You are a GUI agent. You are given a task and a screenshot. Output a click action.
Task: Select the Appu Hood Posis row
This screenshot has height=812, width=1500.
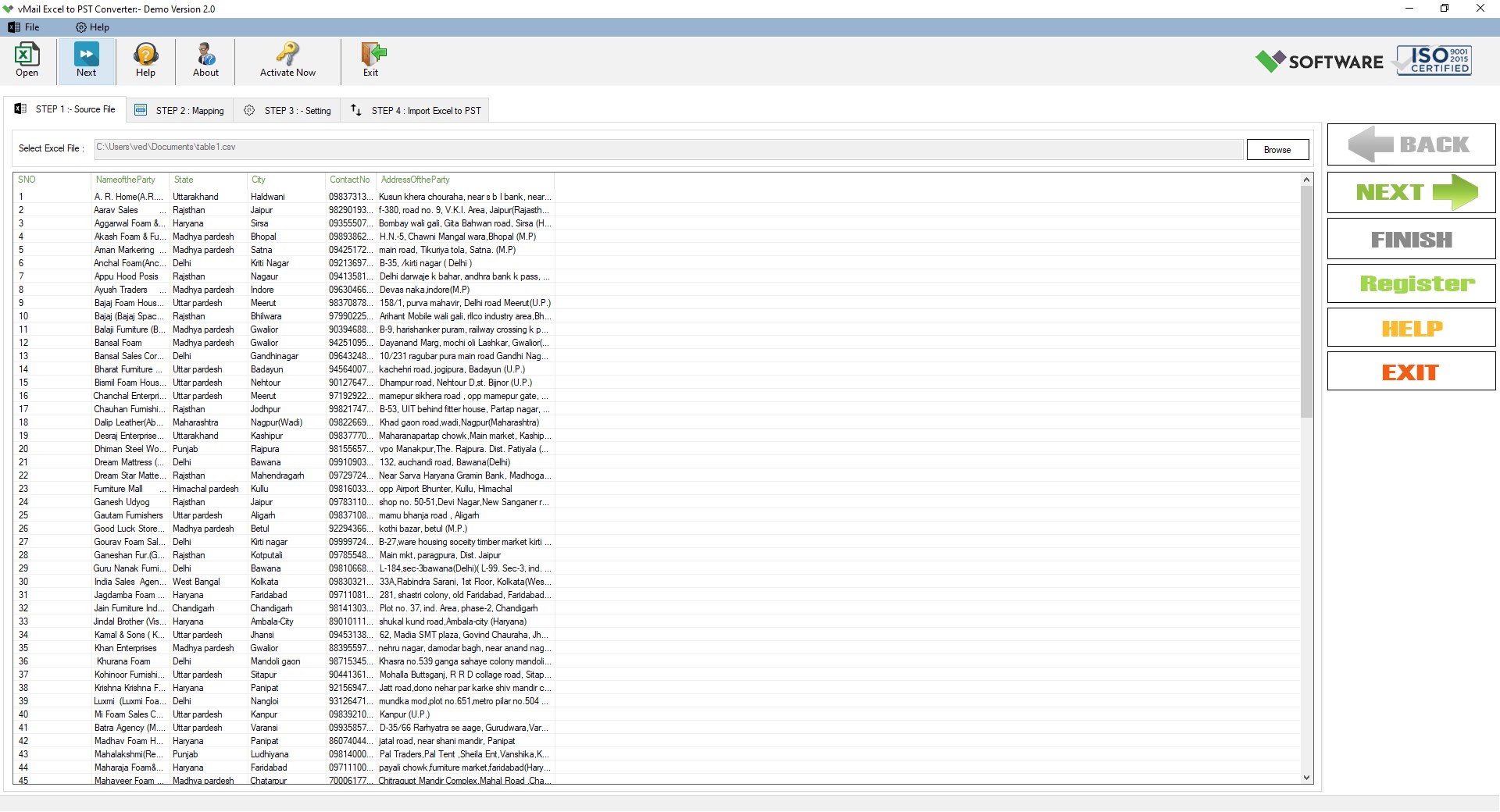pyautogui.click(x=285, y=276)
